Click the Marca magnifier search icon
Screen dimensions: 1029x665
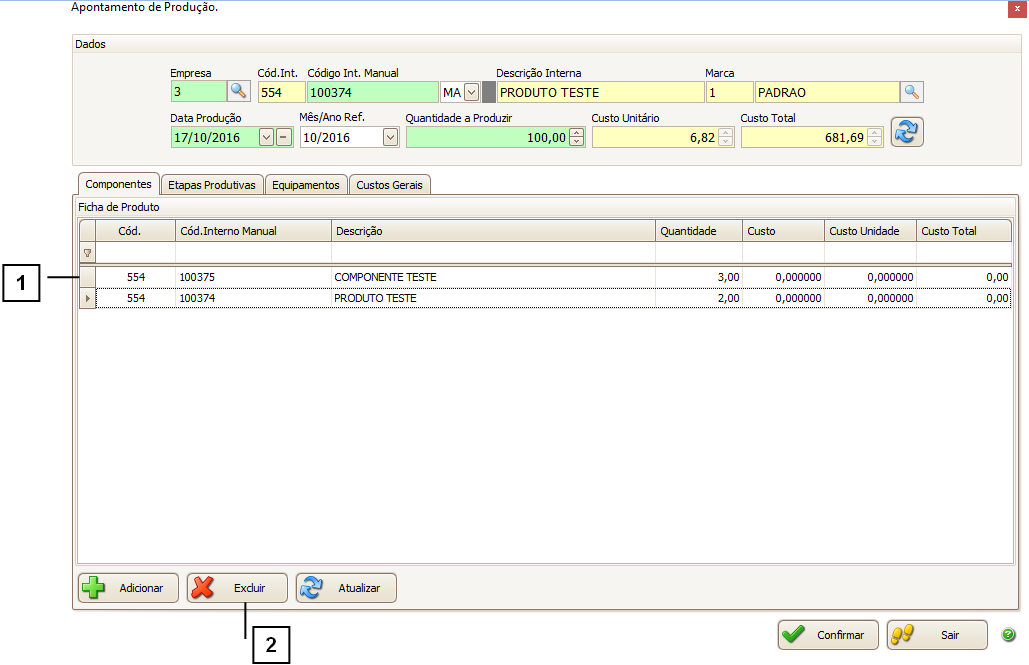pyautogui.click(x=911, y=92)
